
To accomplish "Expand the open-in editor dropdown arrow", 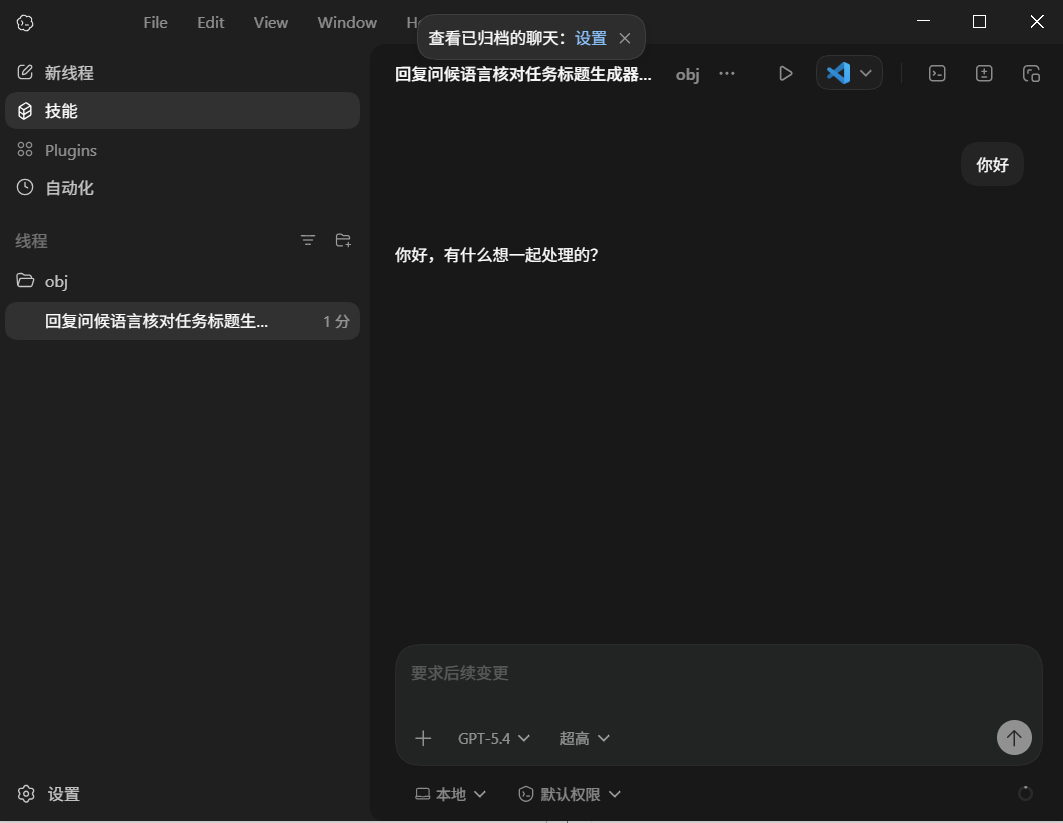I will (866, 73).
